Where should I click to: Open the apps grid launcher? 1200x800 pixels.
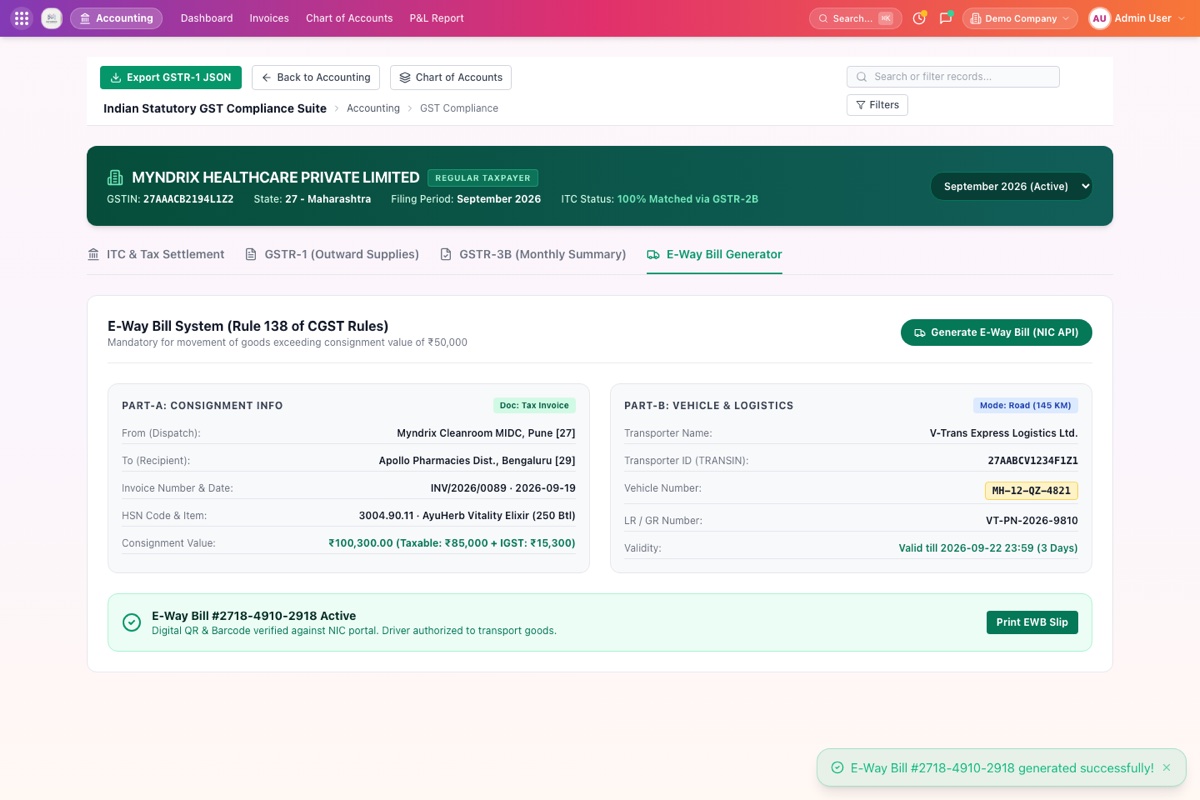pyautogui.click(x=21, y=18)
